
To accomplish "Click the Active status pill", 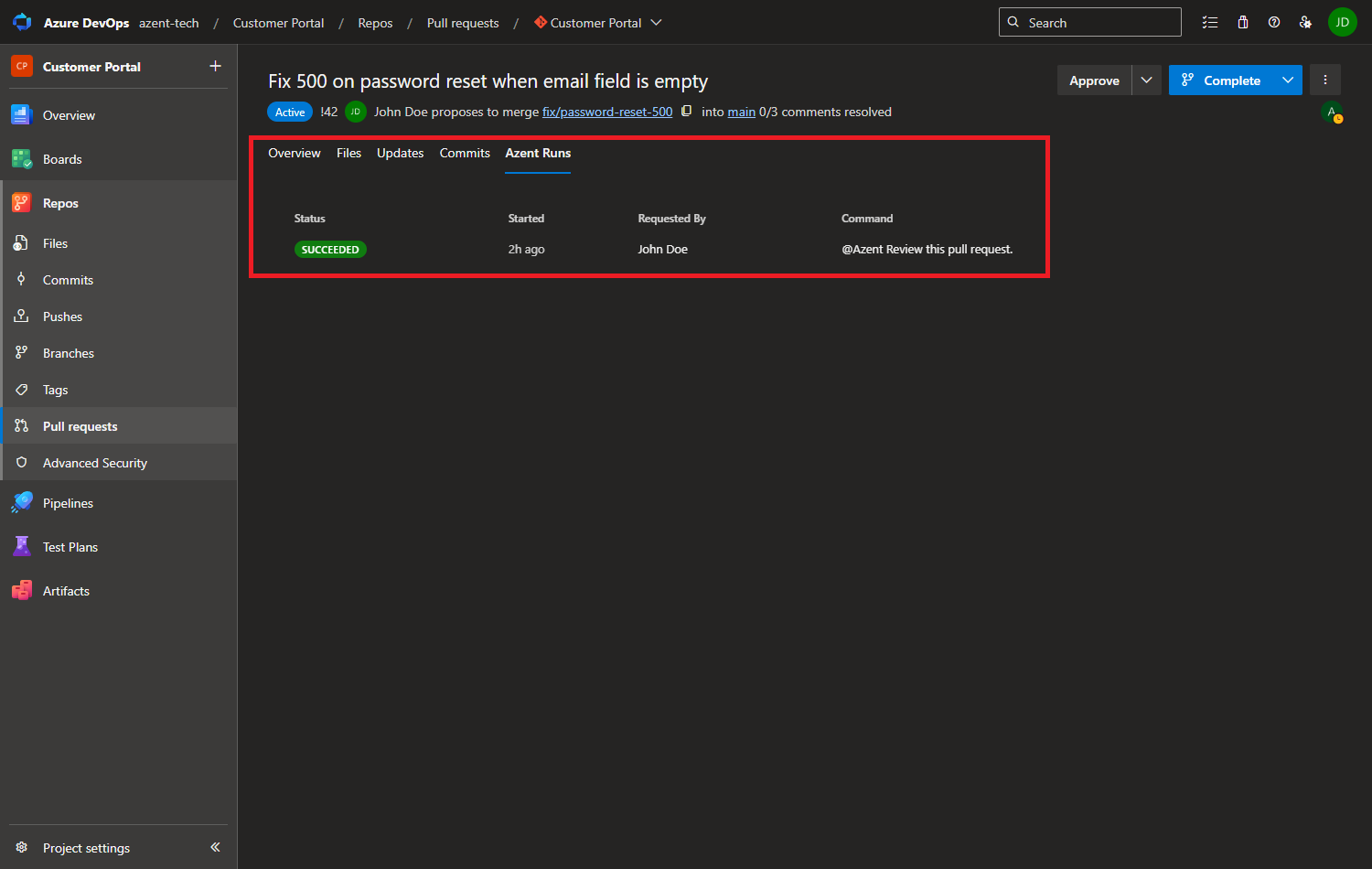I will point(290,112).
